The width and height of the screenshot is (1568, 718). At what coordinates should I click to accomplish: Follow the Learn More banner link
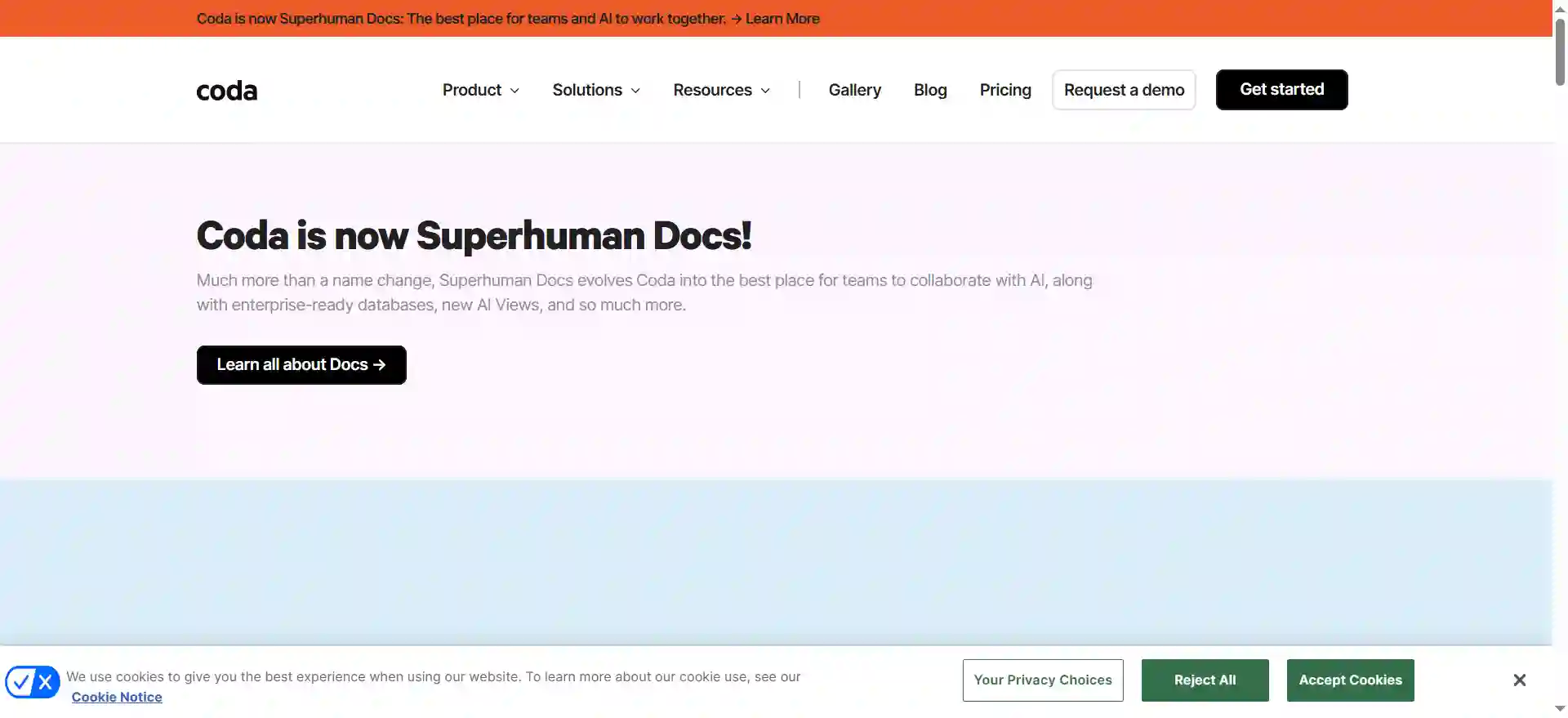(775, 18)
